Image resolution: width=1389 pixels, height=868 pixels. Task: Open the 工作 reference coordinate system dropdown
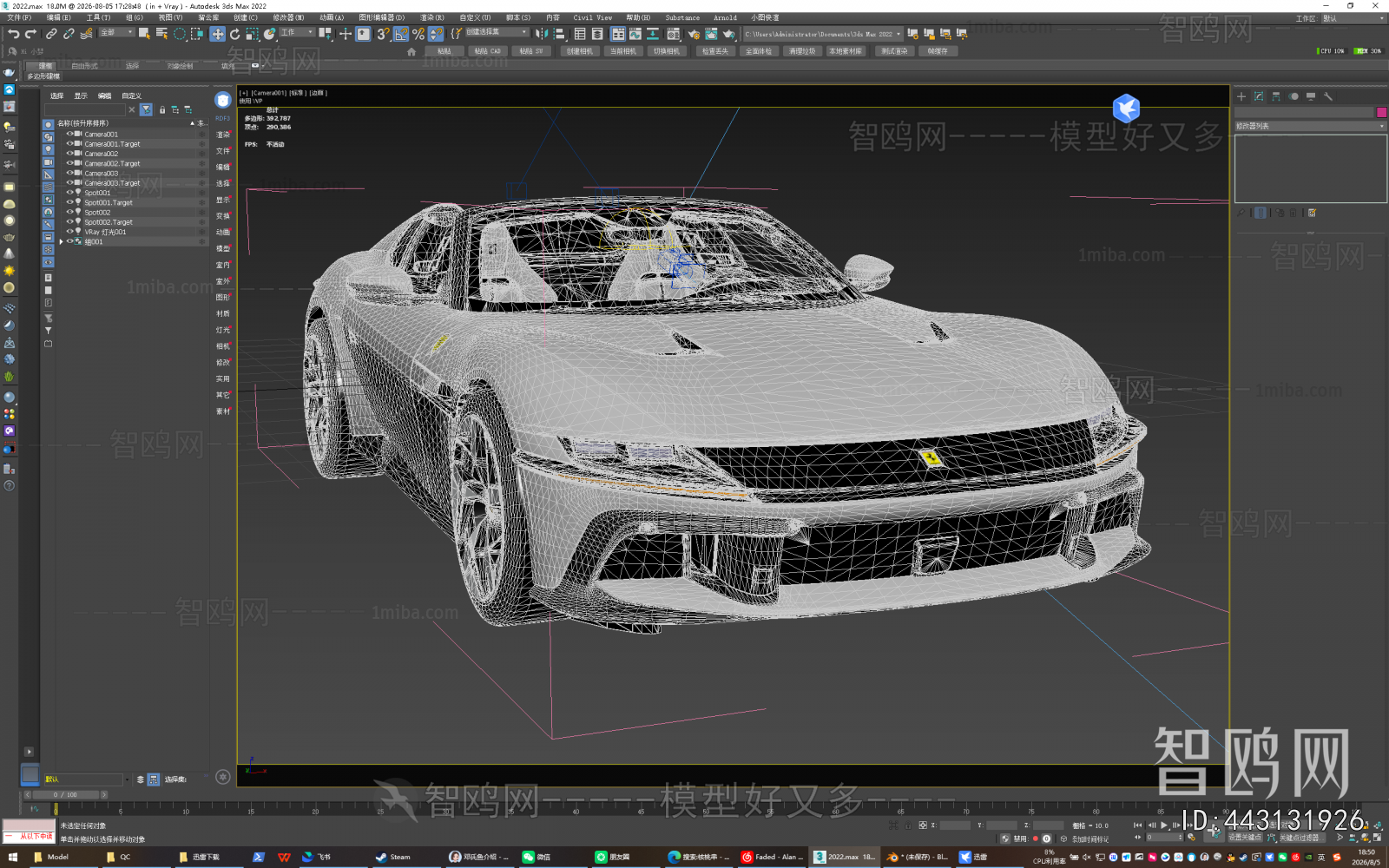(x=296, y=33)
